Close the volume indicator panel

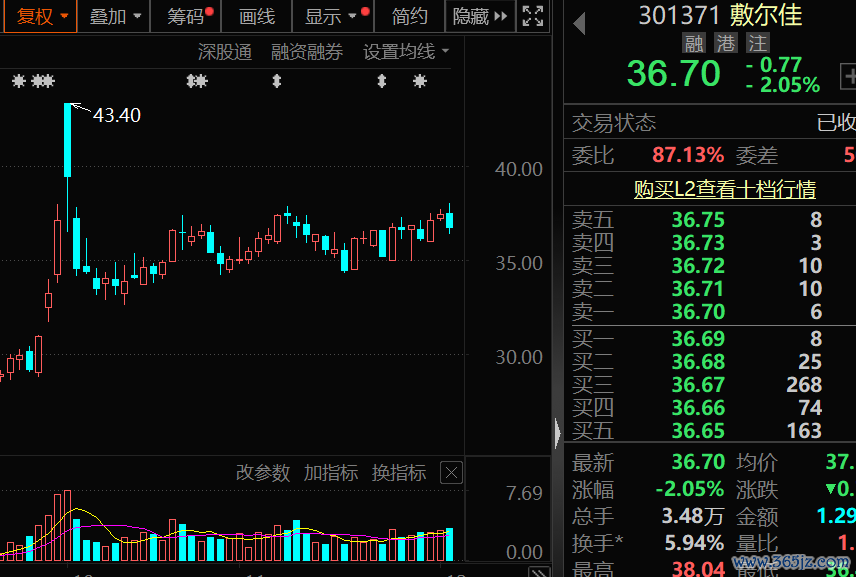(x=451, y=473)
